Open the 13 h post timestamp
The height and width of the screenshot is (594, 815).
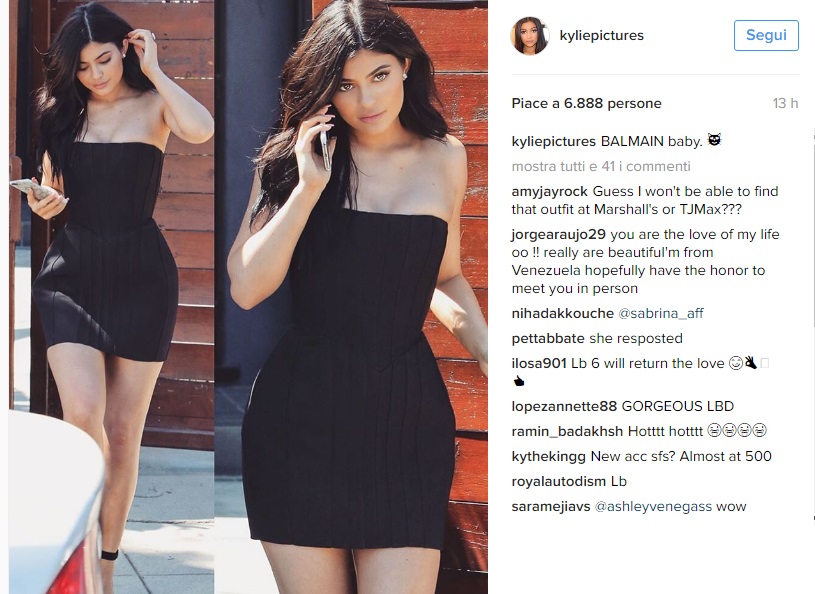(785, 103)
